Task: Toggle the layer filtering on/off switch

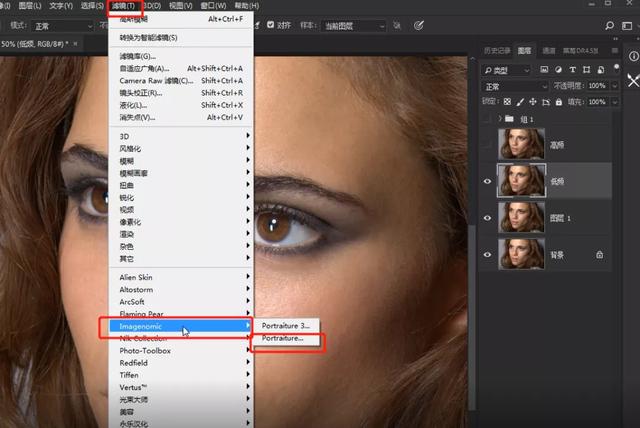Action: 616,67
